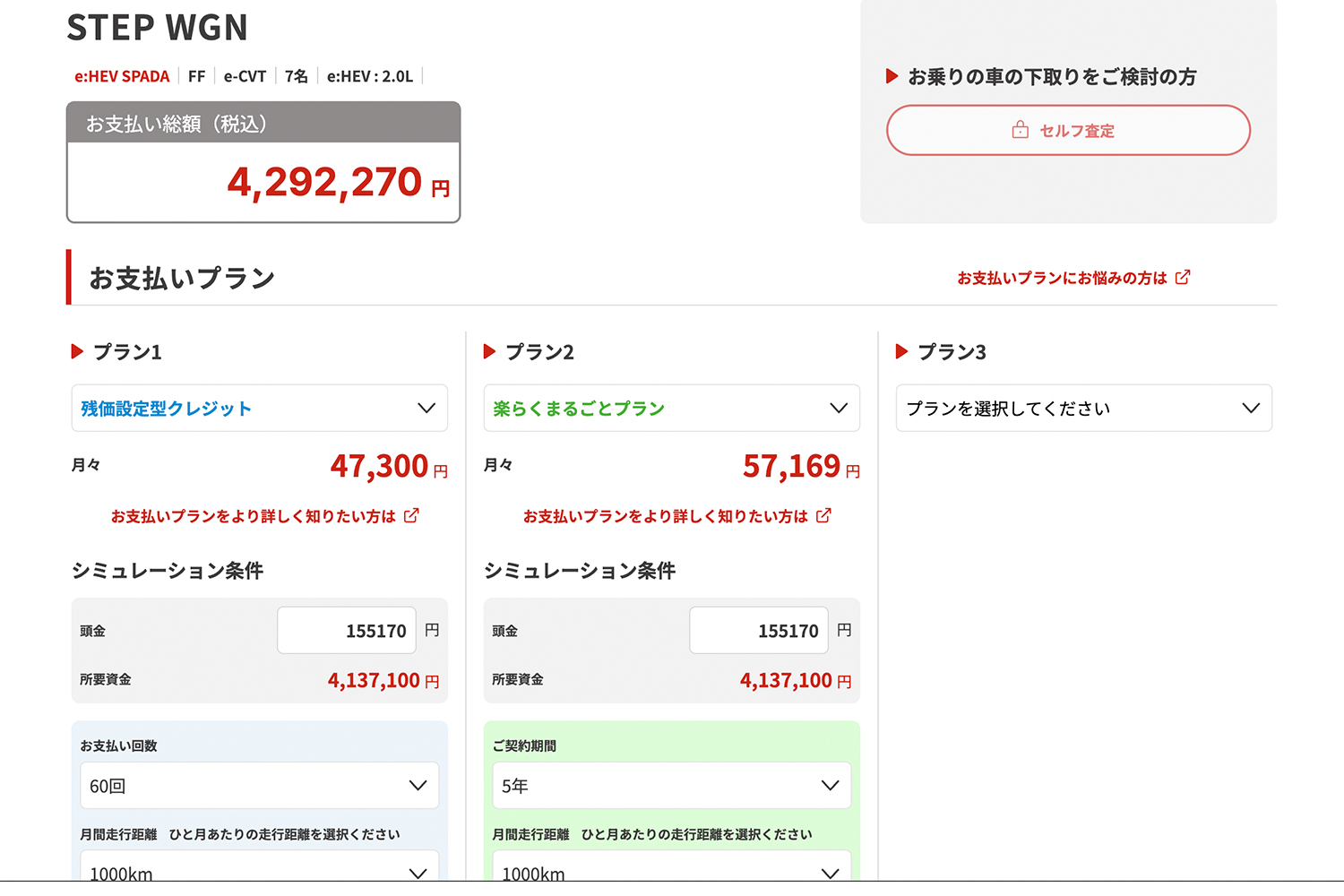This screenshot has height=896, width=1344.
Task: Click the red triangle icon next to プラン3
Action: [x=902, y=351]
